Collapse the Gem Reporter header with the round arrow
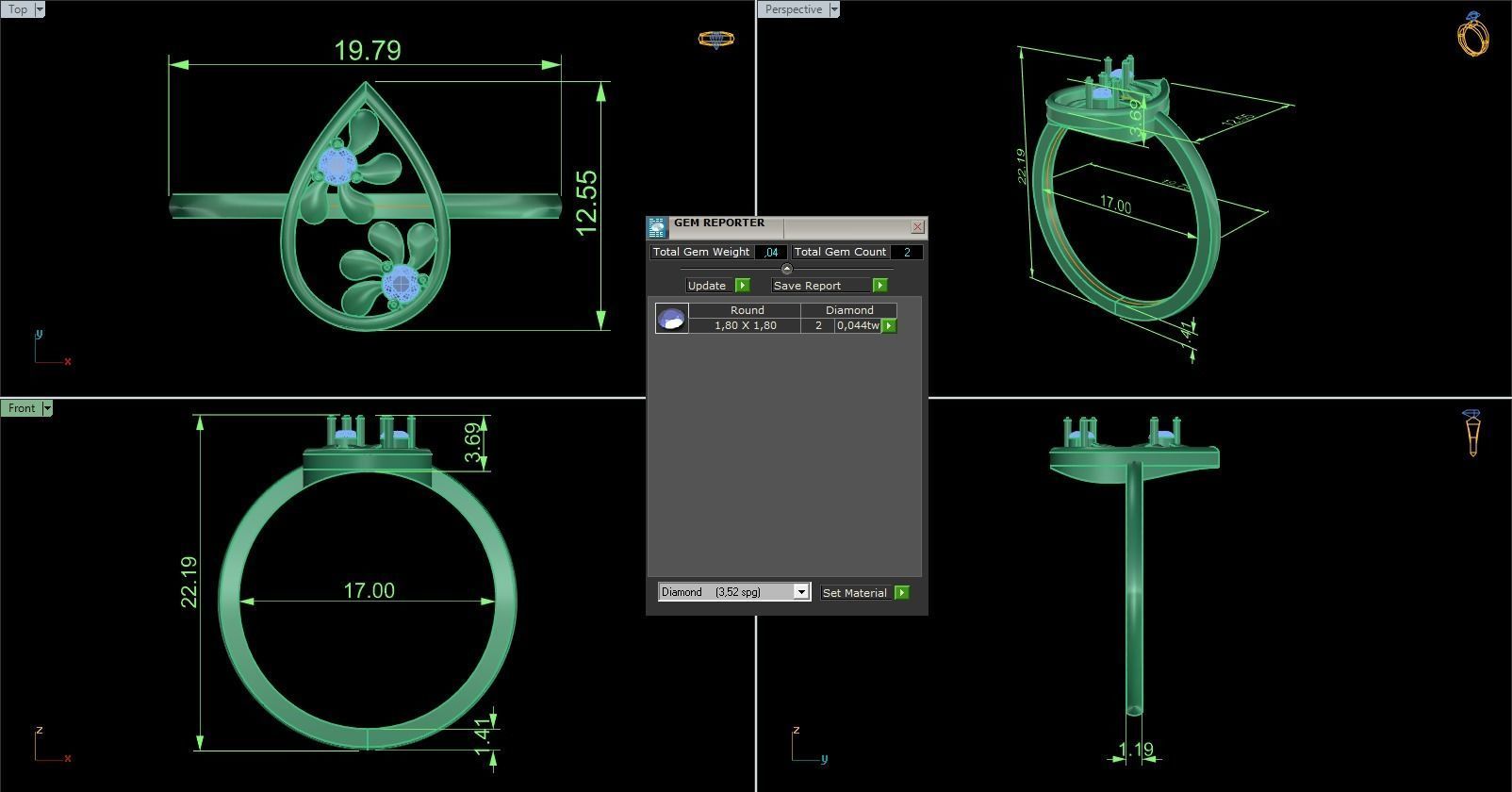Screen dimensions: 1512x792 (x=786, y=269)
